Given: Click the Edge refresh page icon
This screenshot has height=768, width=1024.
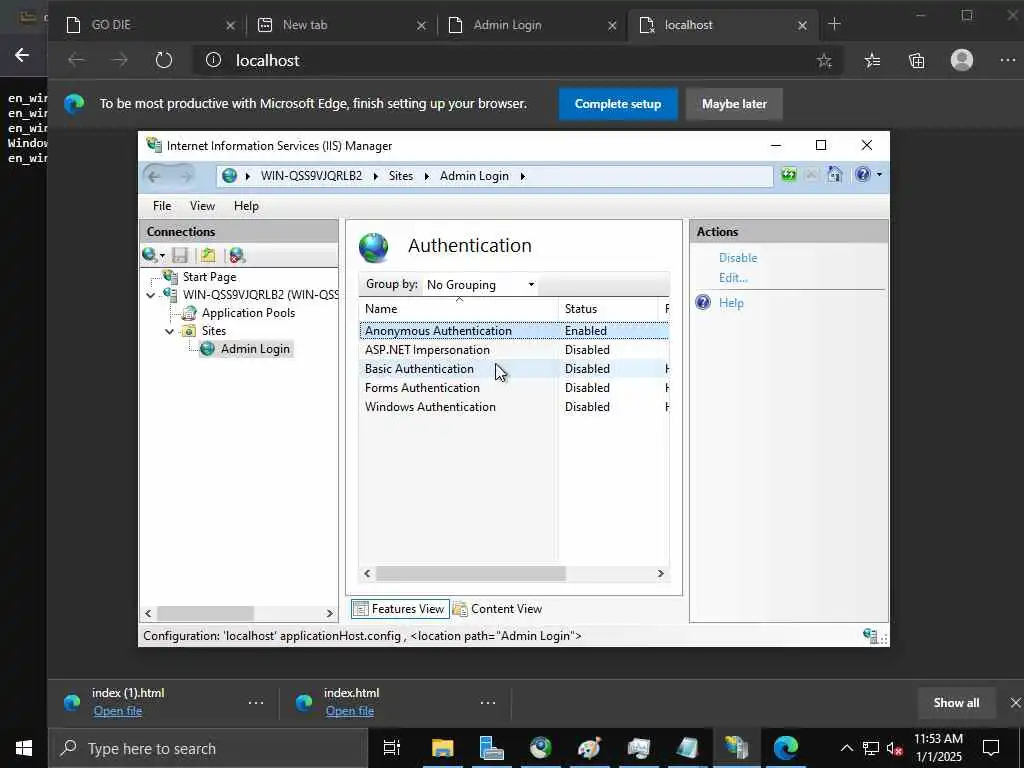Looking at the screenshot, I should click(x=163, y=60).
